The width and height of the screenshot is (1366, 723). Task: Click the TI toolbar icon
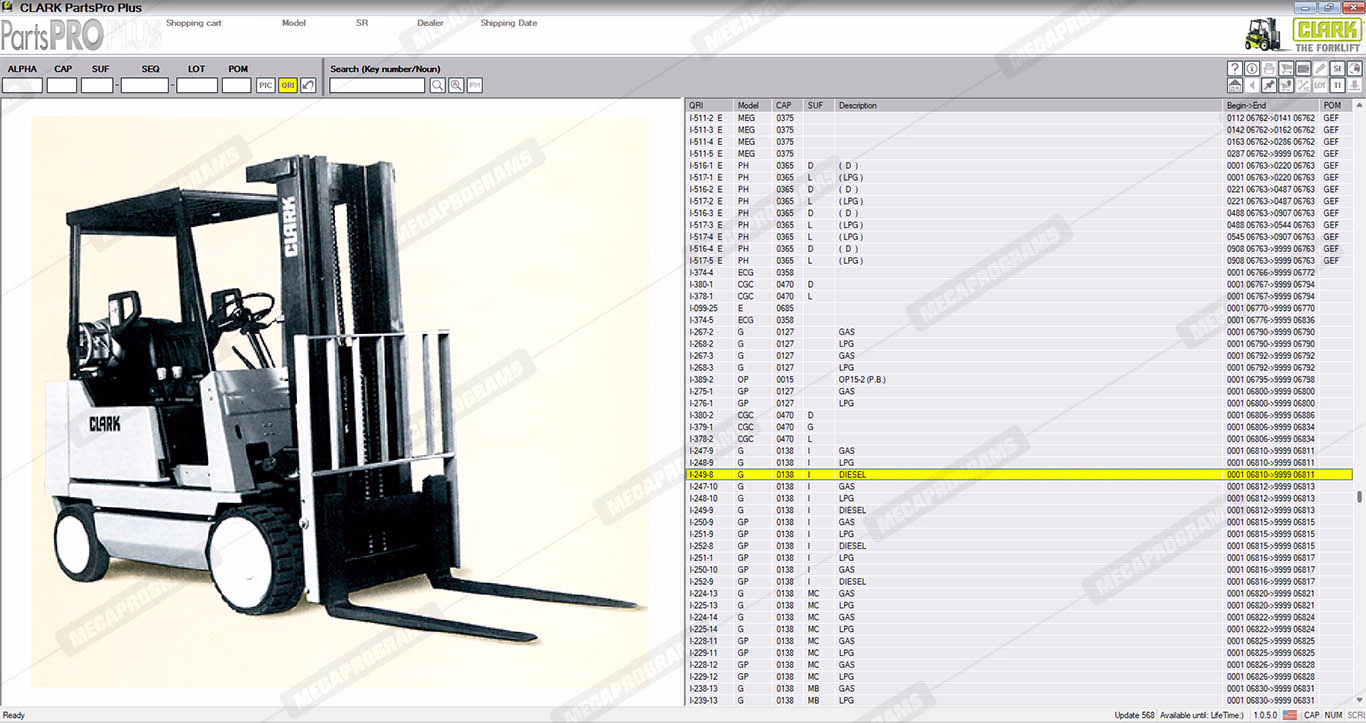(1337, 86)
